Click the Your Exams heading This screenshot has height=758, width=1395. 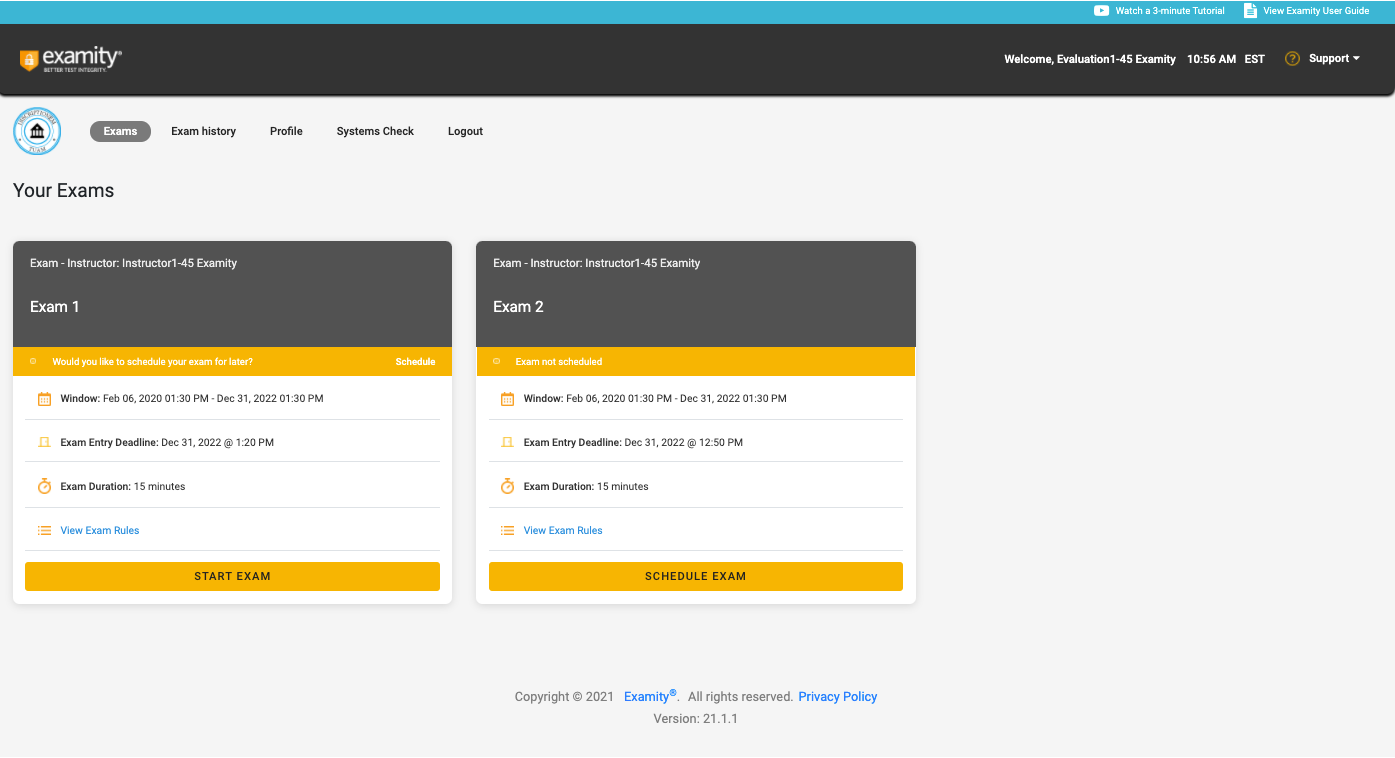click(x=64, y=190)
